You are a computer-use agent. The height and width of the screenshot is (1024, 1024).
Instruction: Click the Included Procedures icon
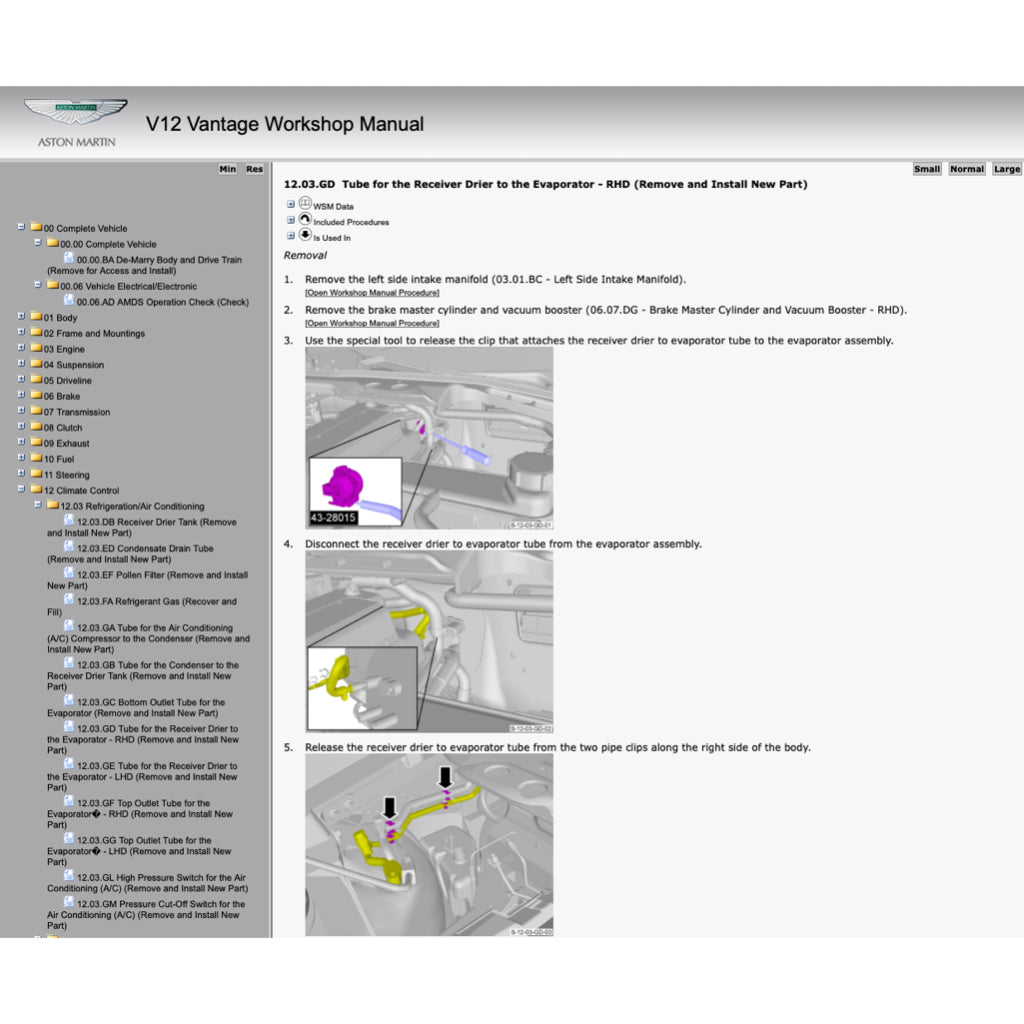305,219
